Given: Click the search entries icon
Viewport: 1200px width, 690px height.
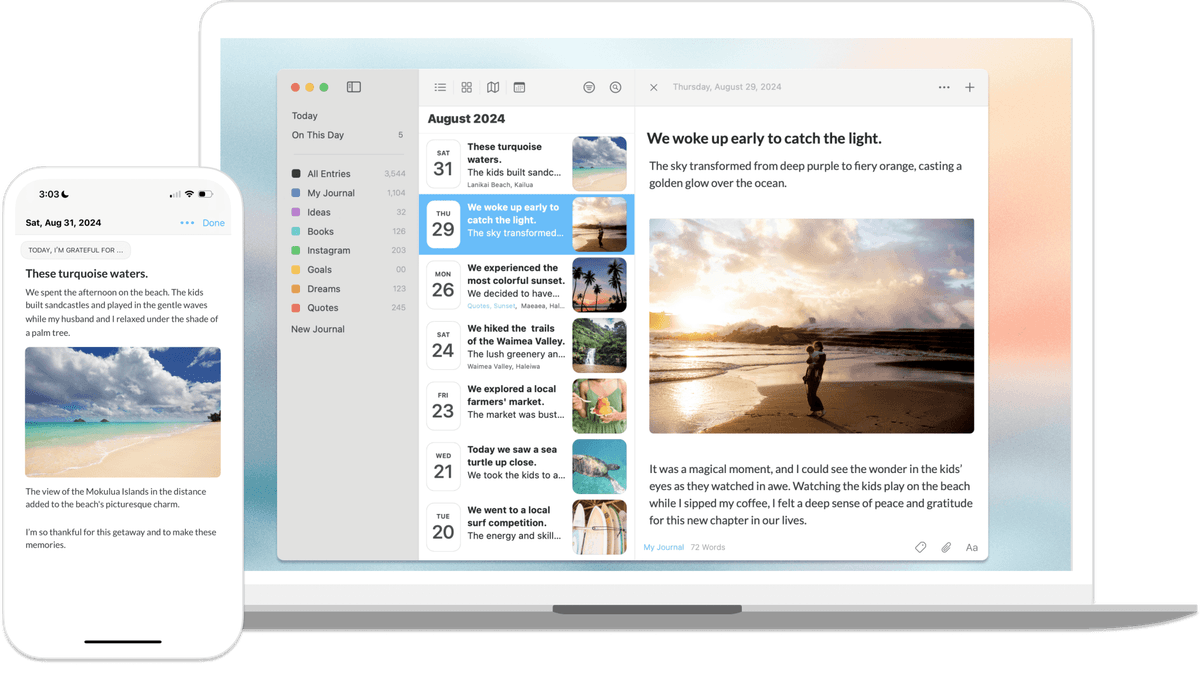Looking at the screenshot, I should point(615,88).
